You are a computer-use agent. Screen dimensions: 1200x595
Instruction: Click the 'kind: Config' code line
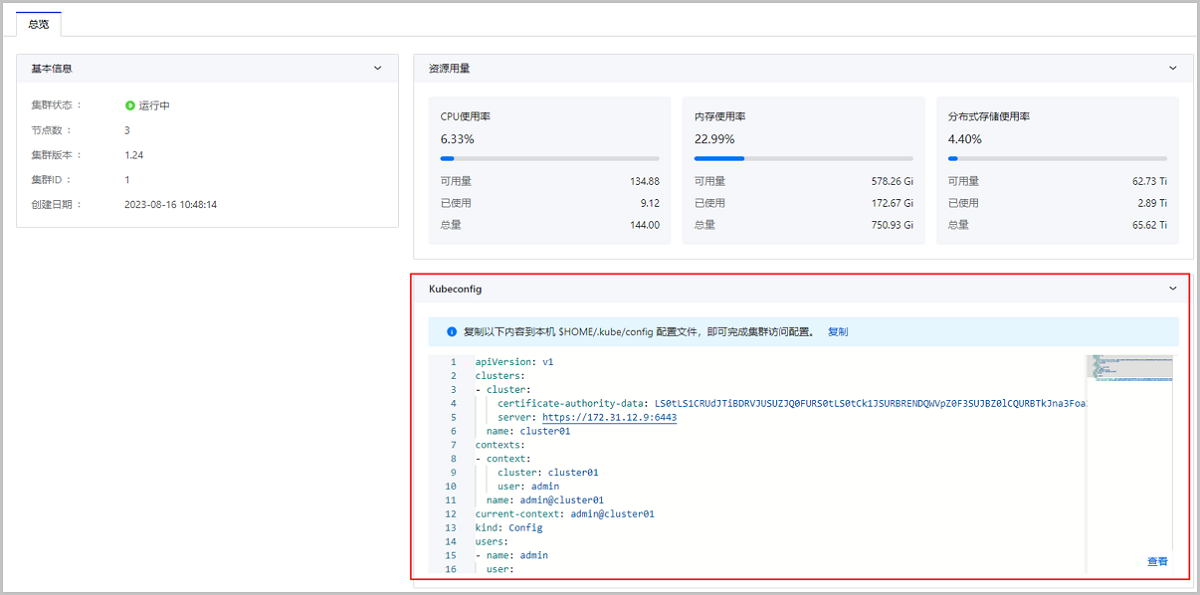tap(509, 528)
